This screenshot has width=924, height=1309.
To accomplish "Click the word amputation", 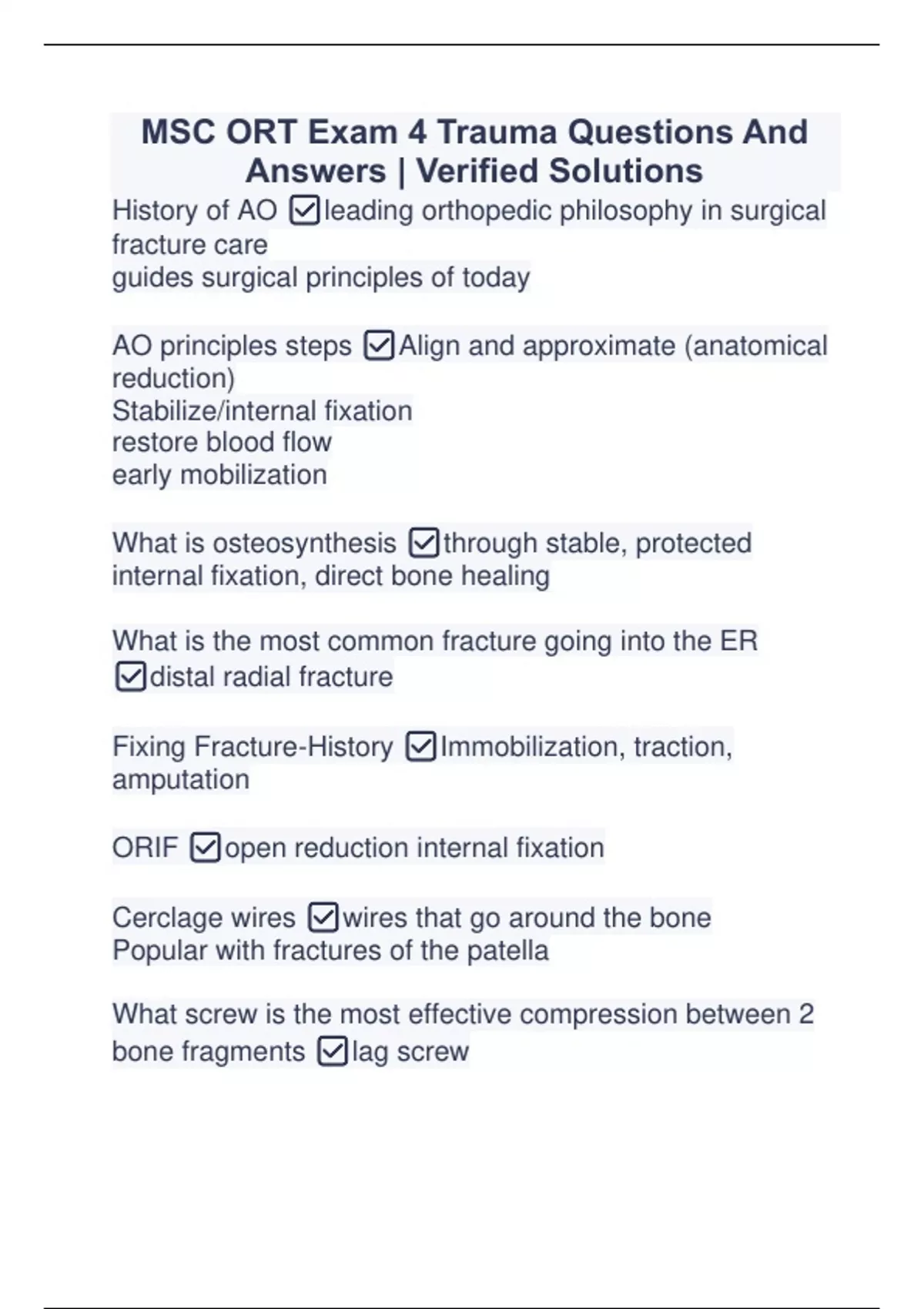I will coord(181,779).
